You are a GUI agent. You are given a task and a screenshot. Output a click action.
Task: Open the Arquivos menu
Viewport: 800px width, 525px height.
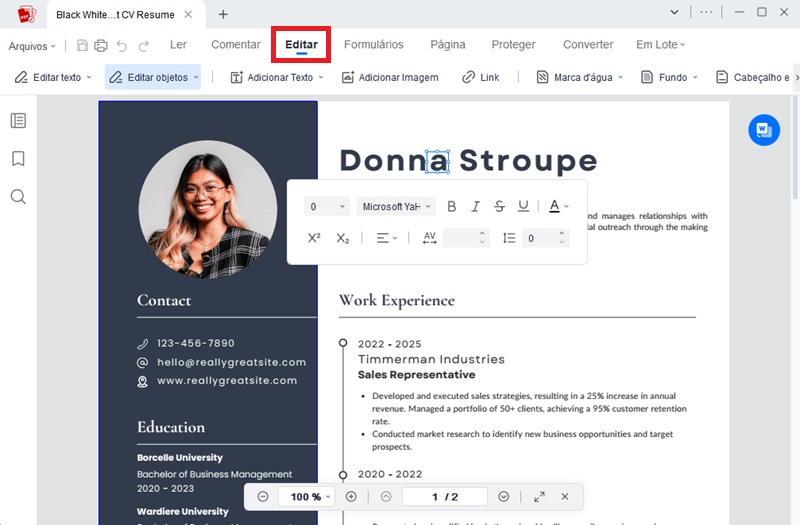(x=32, y=46)
